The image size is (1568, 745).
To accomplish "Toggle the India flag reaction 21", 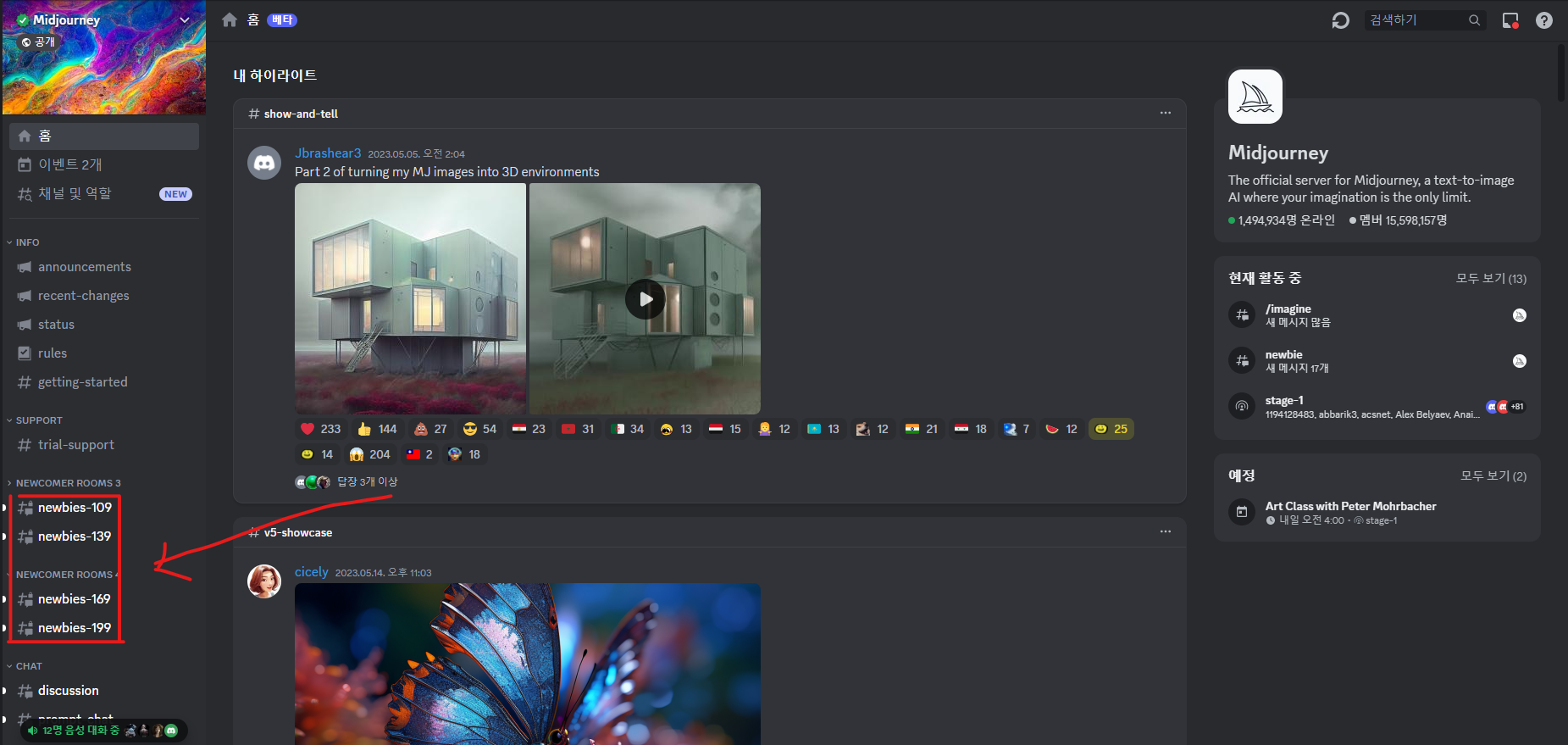I will [922, 429].
